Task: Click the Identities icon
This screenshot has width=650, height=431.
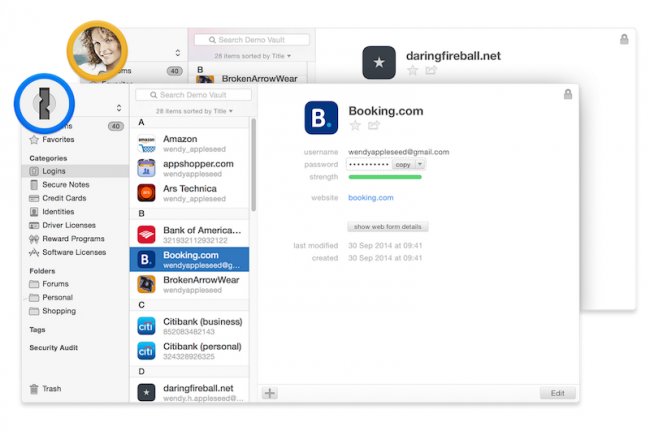Action: coord(34,212)
